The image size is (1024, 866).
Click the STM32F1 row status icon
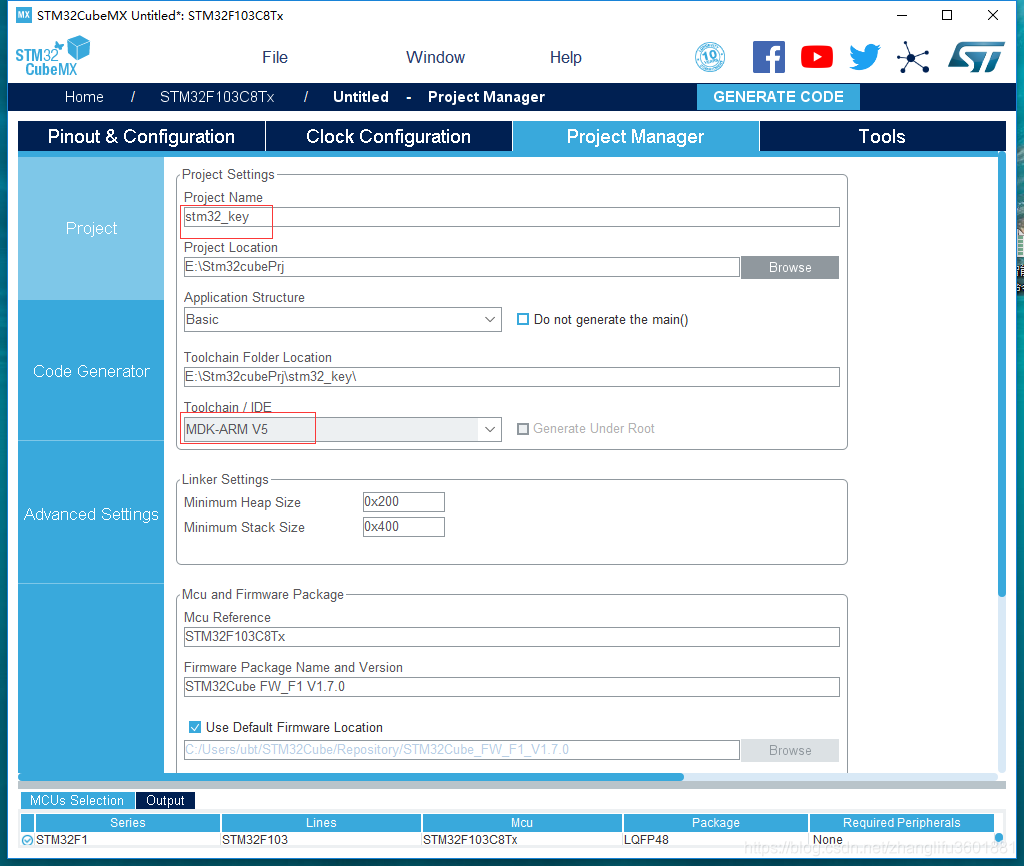(27, 840)
